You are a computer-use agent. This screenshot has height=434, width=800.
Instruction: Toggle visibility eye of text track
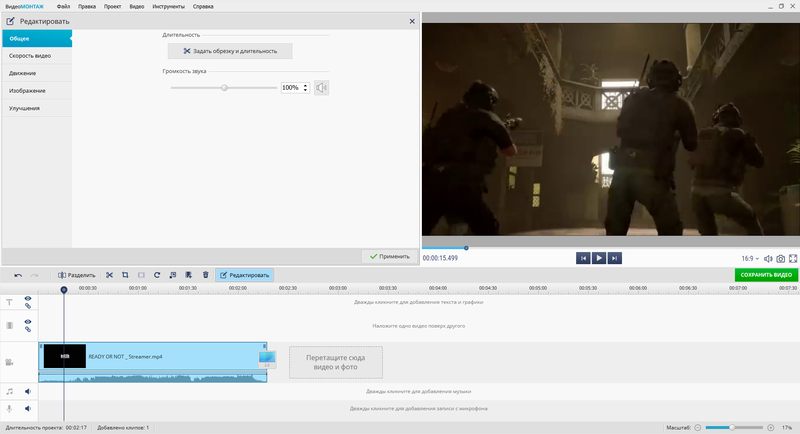pos(28,298)
